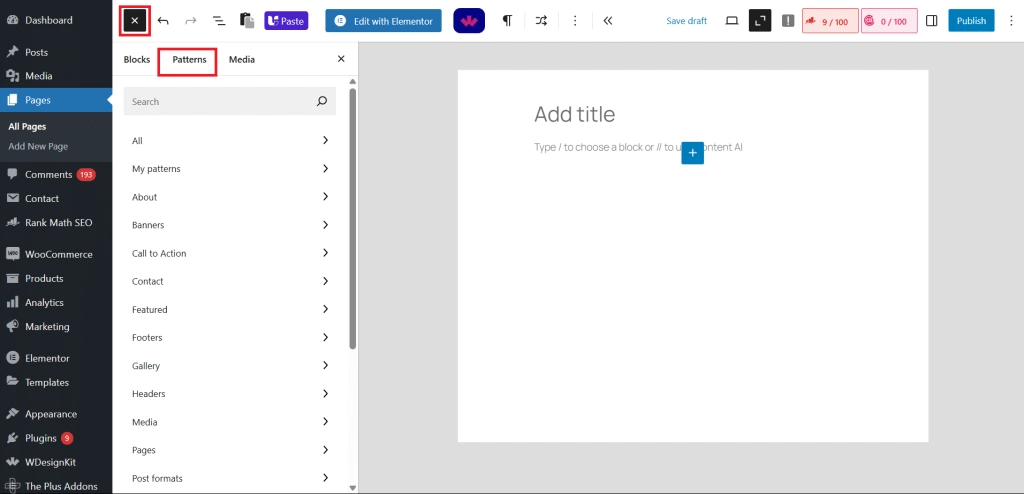Screen dimensions: 1024x494
Task: Click the patterns Search field
Action: tap(220, 102)
